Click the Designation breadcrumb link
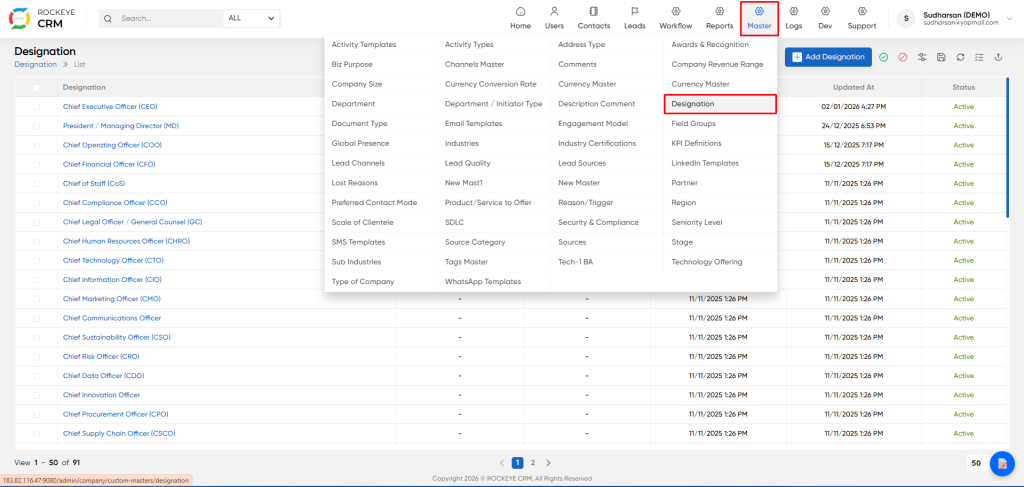 [x=35, y=65]
